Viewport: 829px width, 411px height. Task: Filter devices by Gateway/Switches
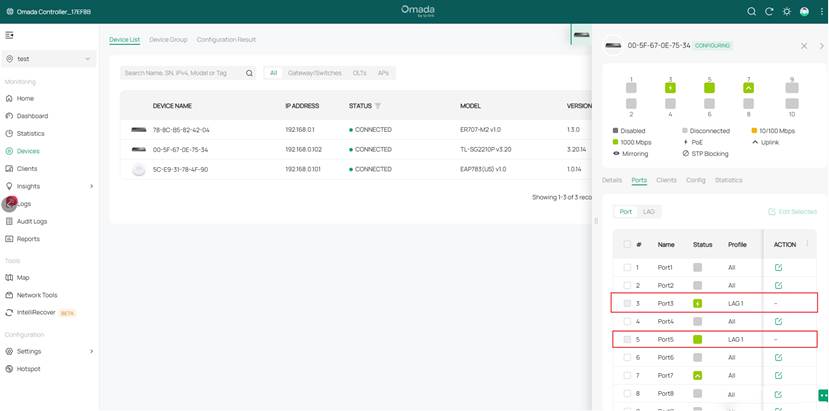tap(314, 73)
